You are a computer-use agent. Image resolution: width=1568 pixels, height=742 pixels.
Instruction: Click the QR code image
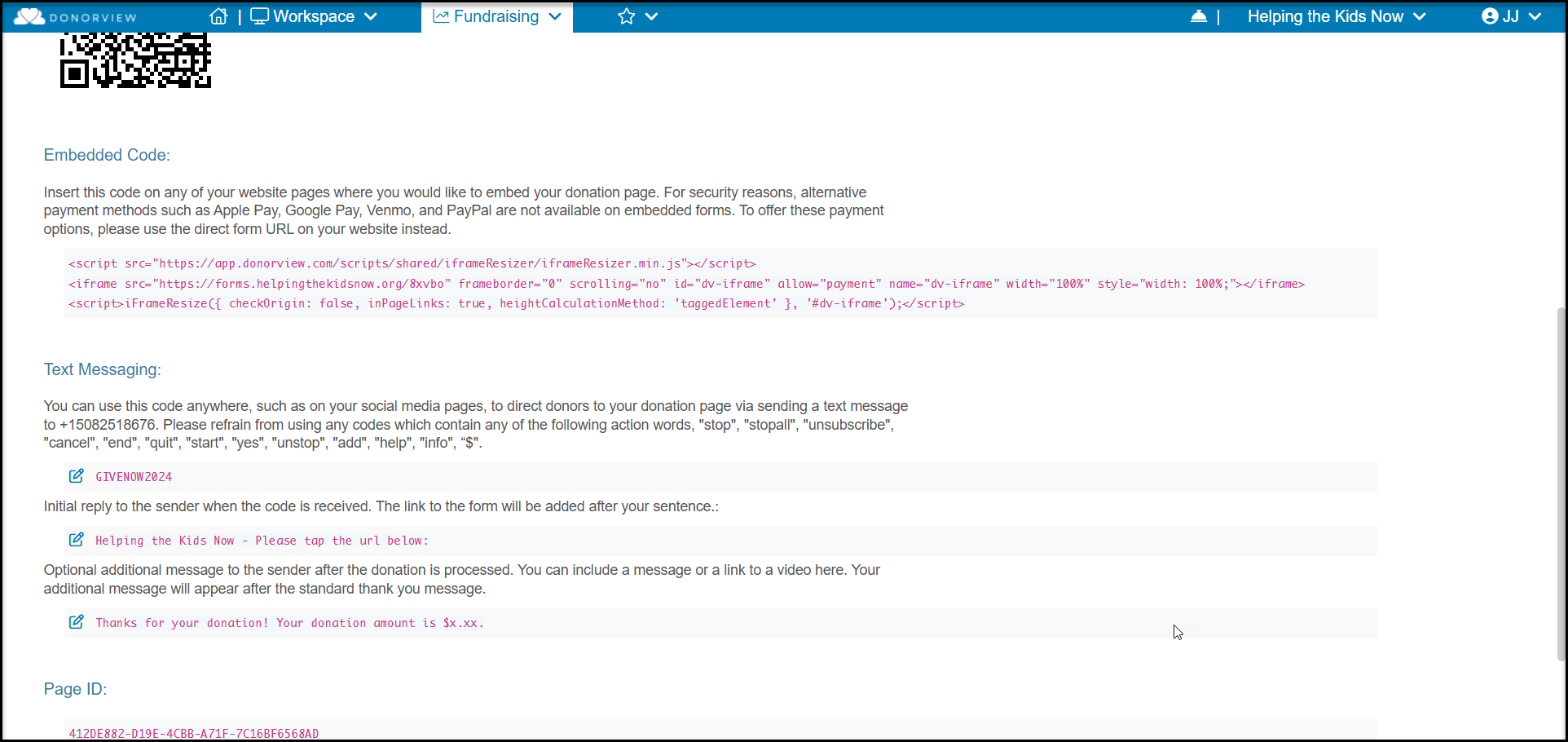point(135,60)
